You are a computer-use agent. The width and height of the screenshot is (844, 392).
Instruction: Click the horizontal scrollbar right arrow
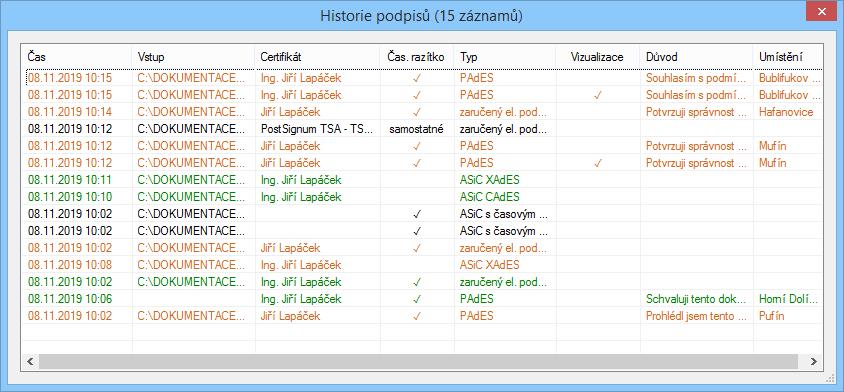[x=814, y=361]
